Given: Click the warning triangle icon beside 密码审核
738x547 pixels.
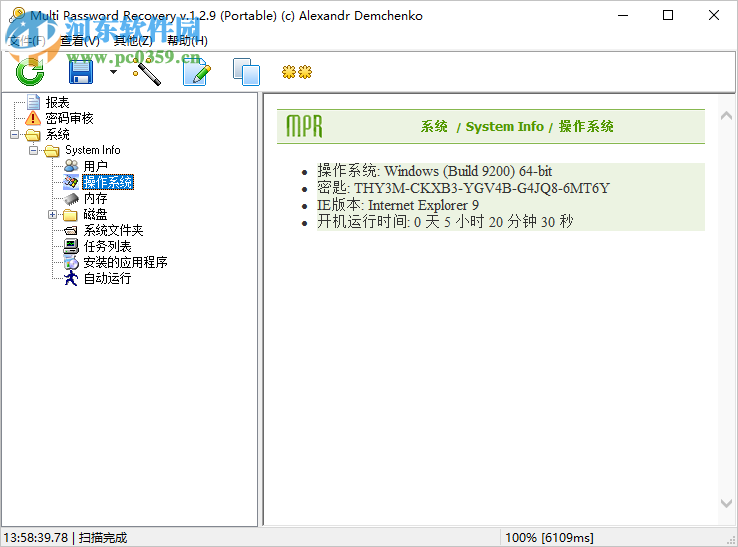Looking at the screenshot, I should (x=33, y=118).
